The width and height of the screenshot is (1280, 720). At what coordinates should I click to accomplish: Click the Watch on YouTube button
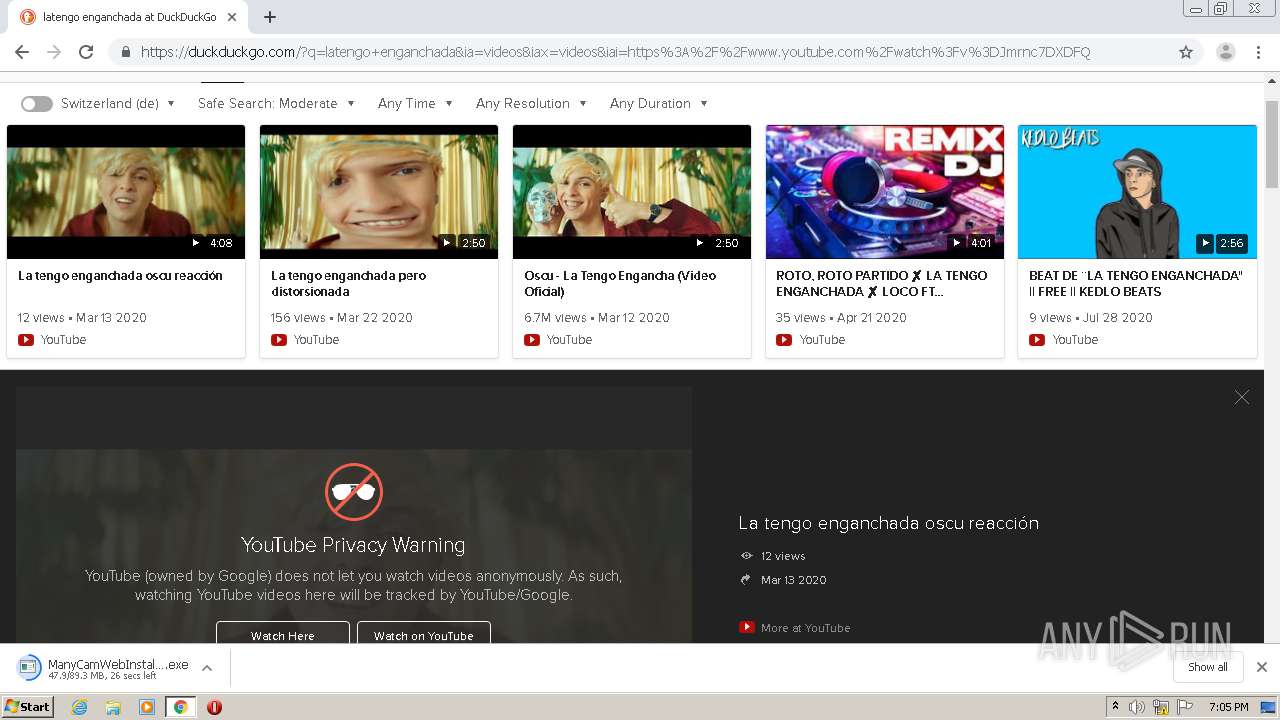(x=424, y=635)
